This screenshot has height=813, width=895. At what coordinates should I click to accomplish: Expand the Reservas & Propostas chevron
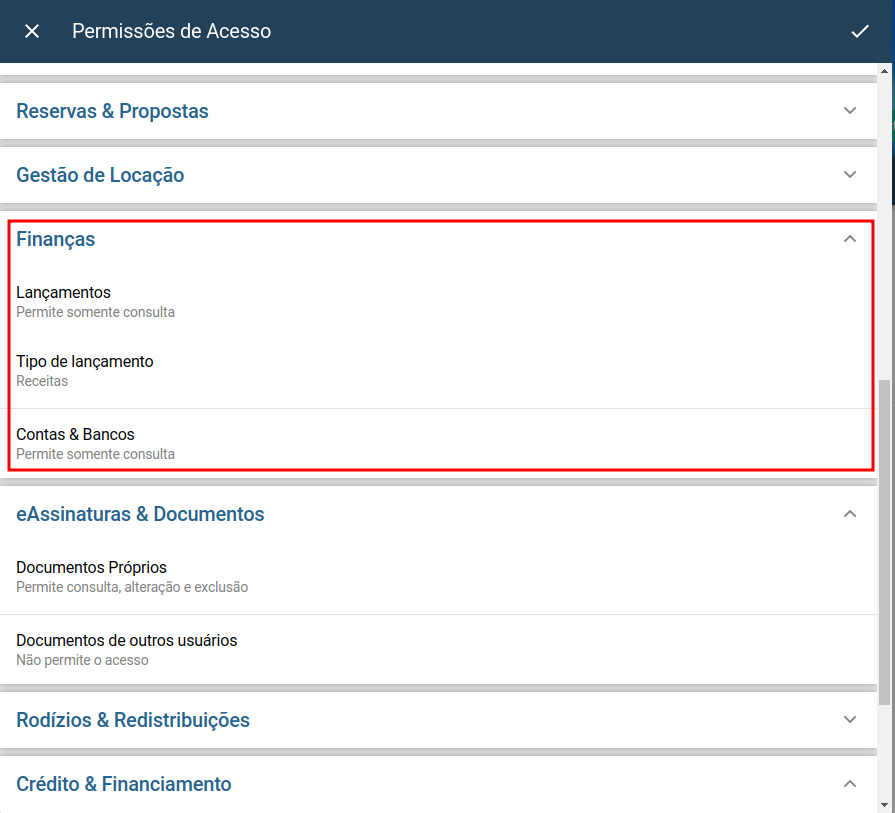tap(850, 111)
